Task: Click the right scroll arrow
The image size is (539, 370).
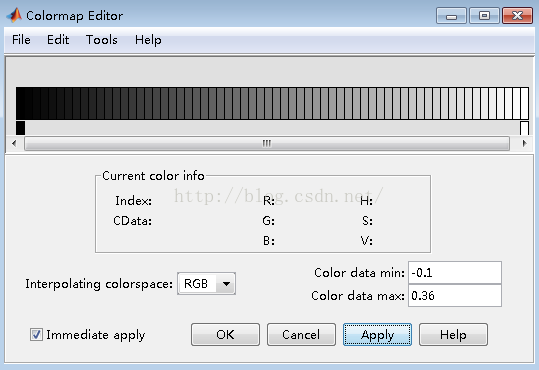Action: click(x=524, y=143)
